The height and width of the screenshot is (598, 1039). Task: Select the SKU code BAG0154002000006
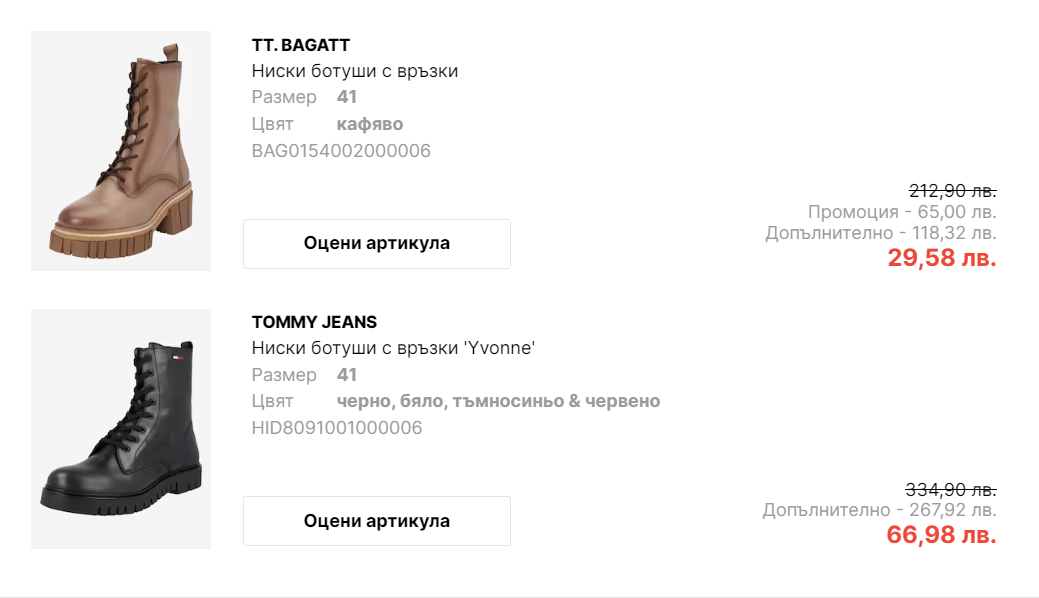tap(341, 151)
